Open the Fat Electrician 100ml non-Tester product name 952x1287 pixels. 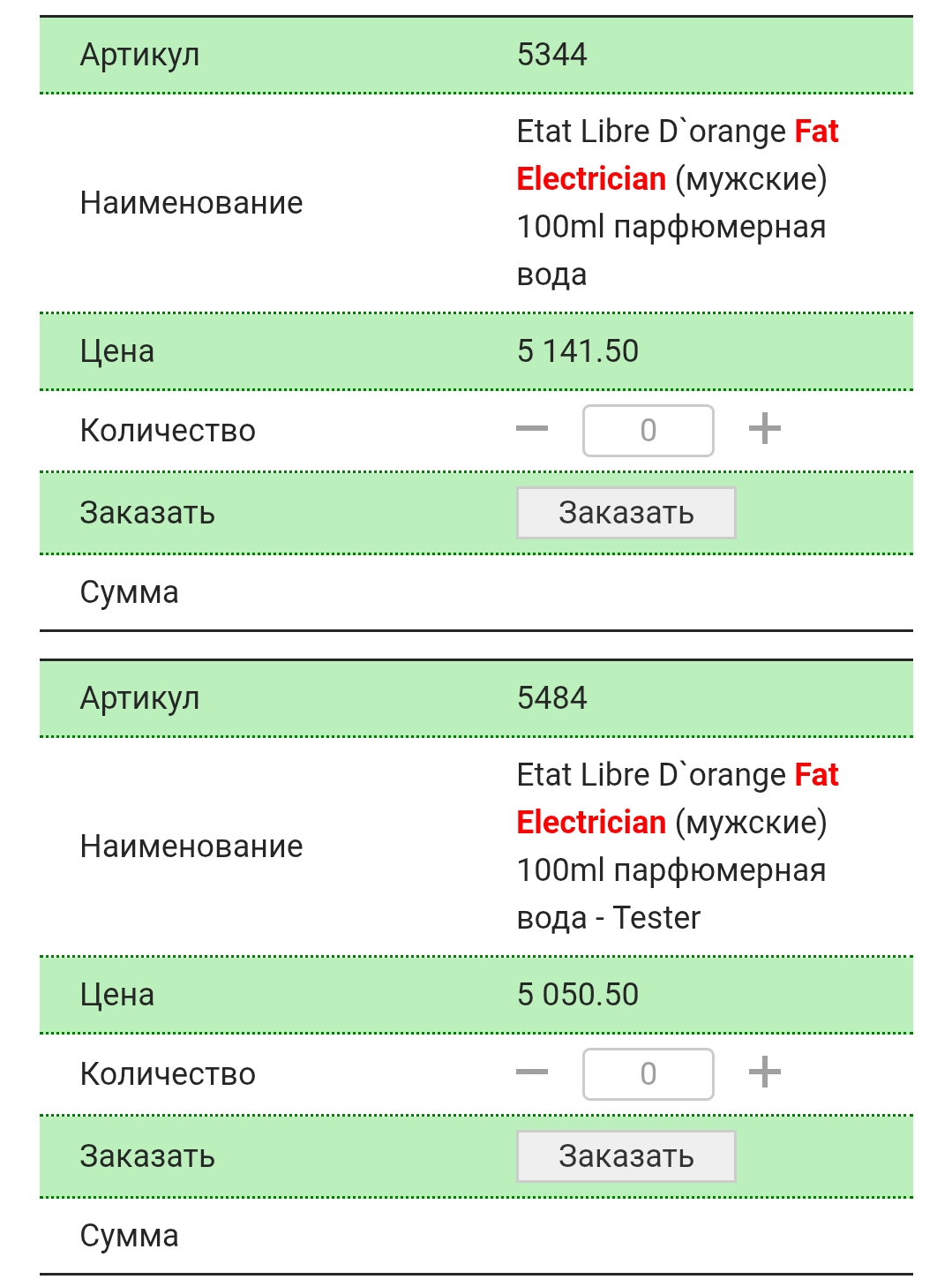pos(677,202)
